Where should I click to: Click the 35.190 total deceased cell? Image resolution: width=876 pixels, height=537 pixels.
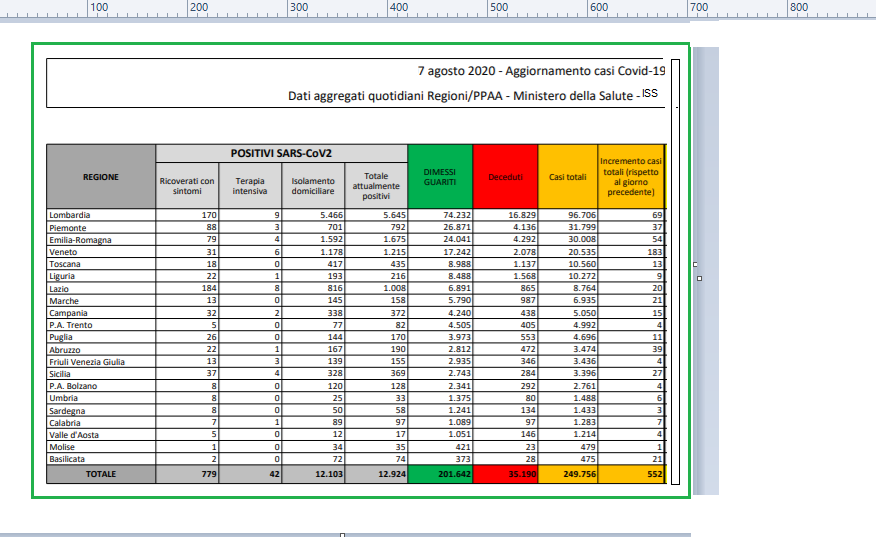click(506, 474)
